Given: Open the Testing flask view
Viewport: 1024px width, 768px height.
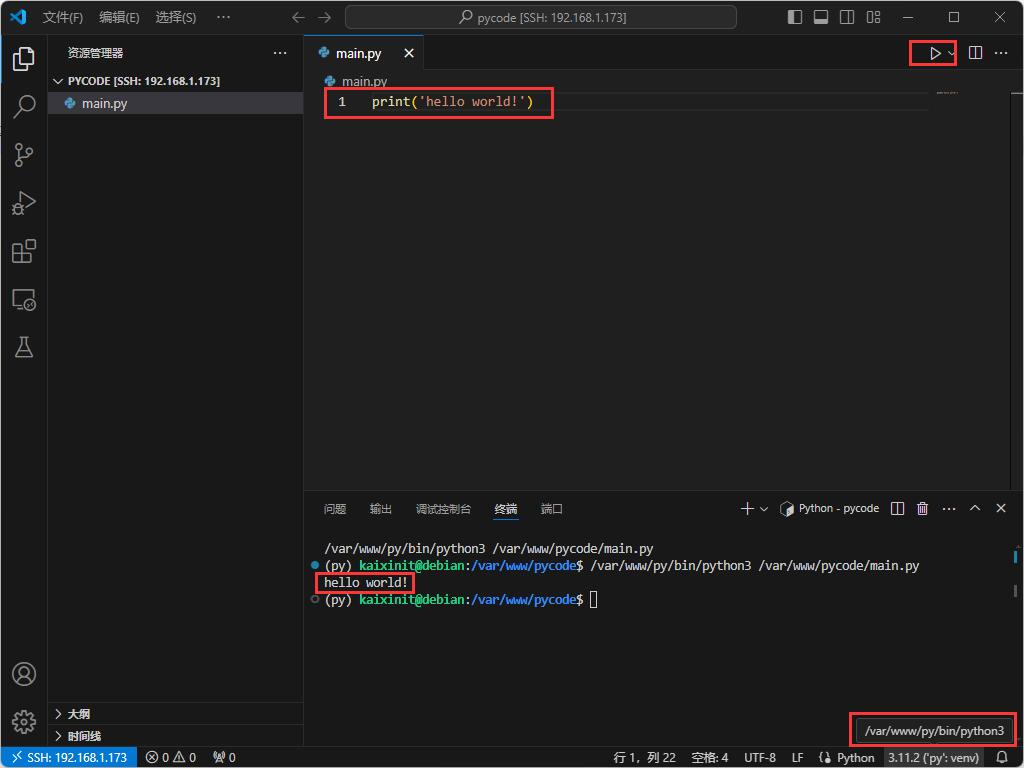Looking at the screenshot, I should tap(24, 347).
